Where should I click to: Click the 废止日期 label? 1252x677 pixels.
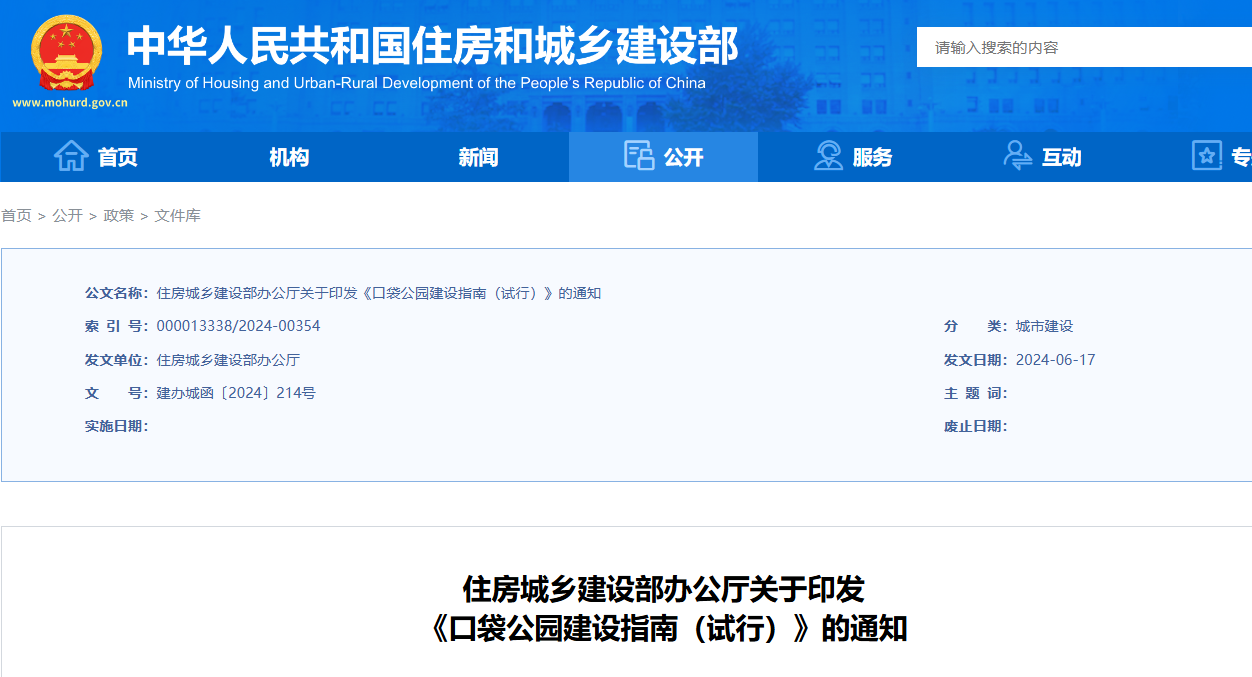(976, 426)
